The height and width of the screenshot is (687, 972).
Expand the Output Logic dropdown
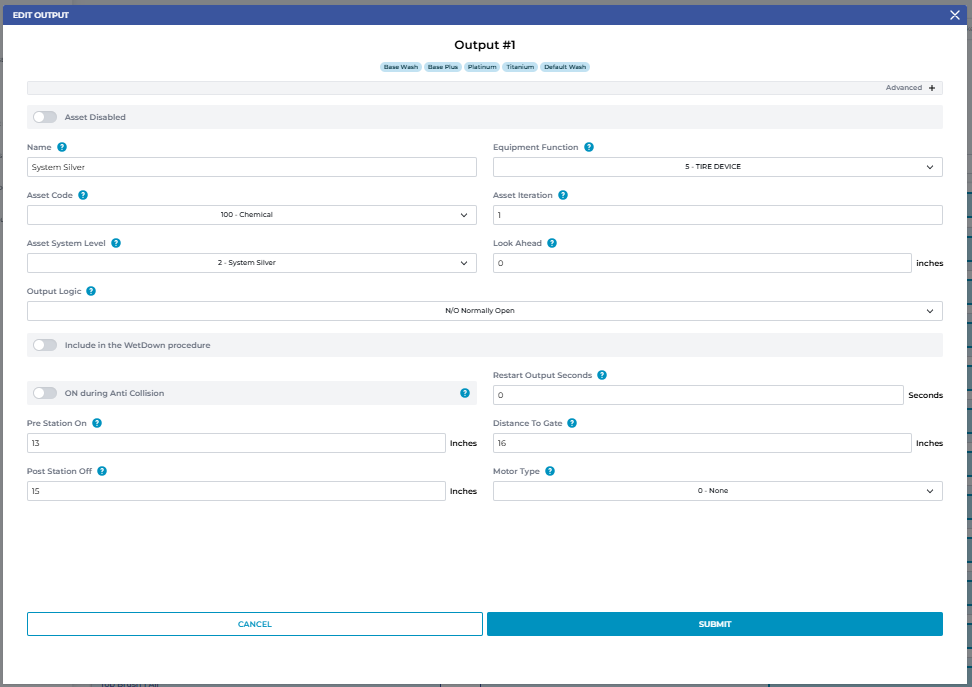point(484,311)
